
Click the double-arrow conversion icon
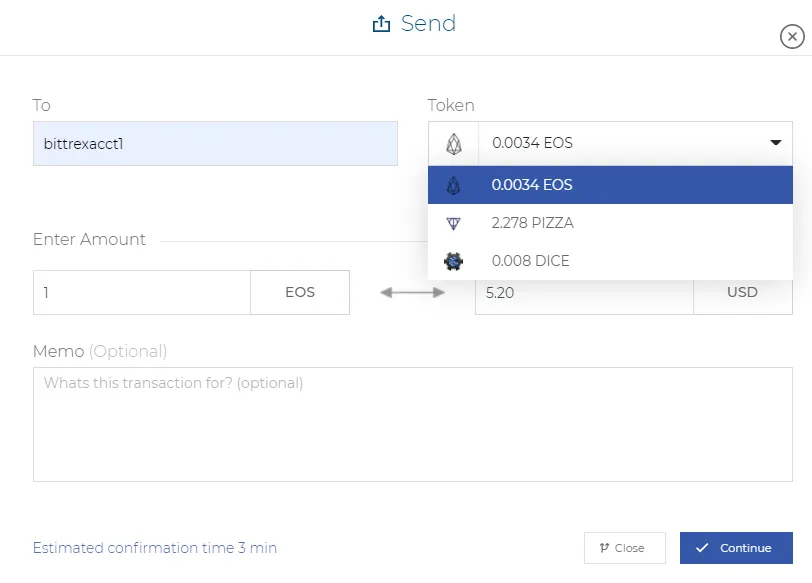tap(412, 293)
